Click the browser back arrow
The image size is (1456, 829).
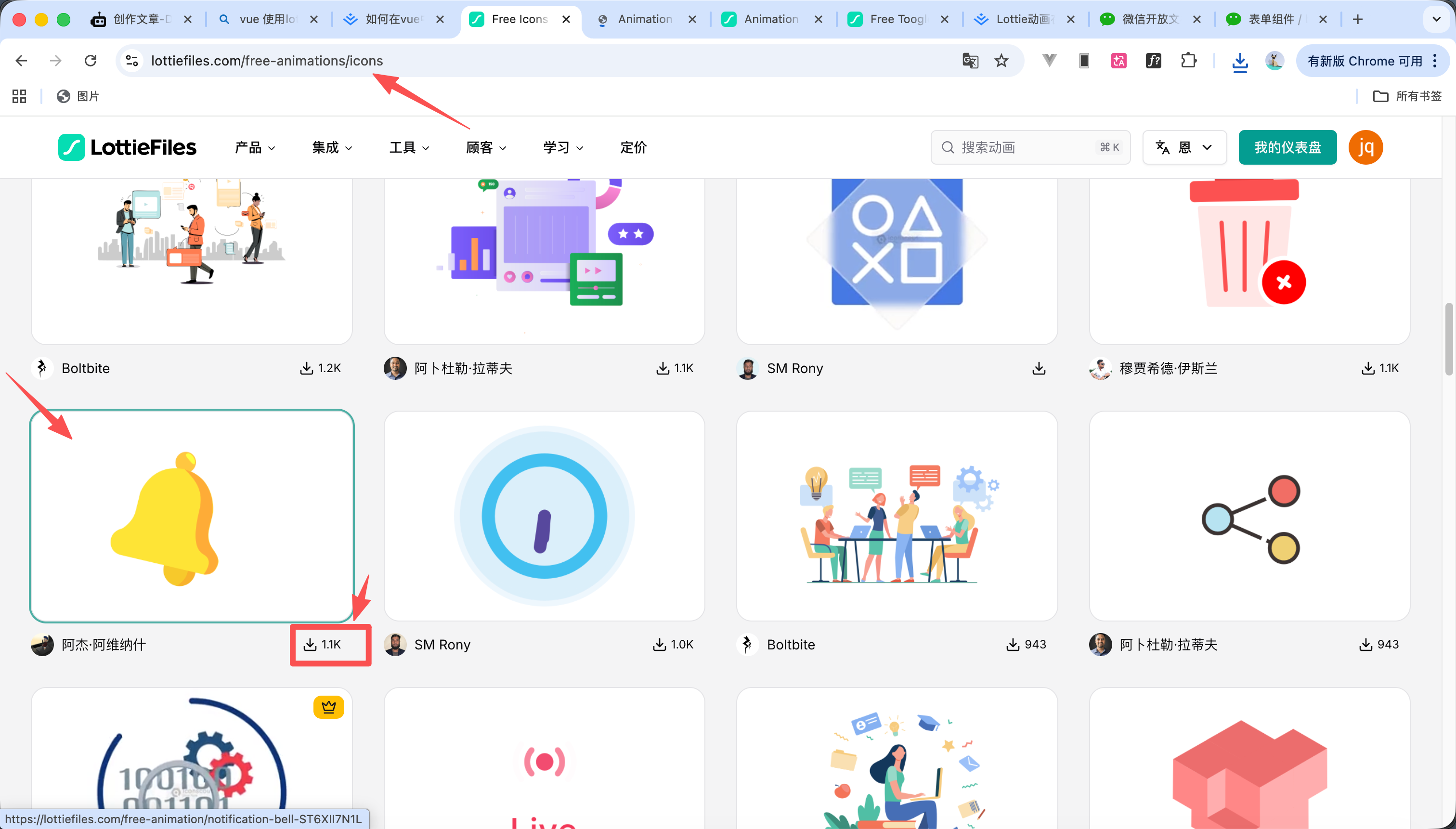(x=21, y=60)
